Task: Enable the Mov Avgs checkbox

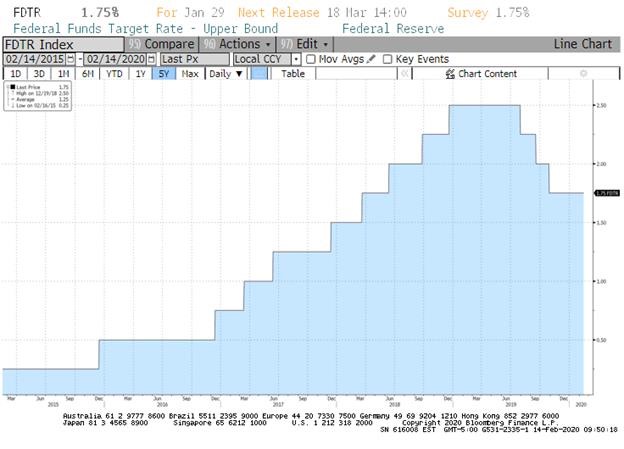Action: [x=311, y=59]
